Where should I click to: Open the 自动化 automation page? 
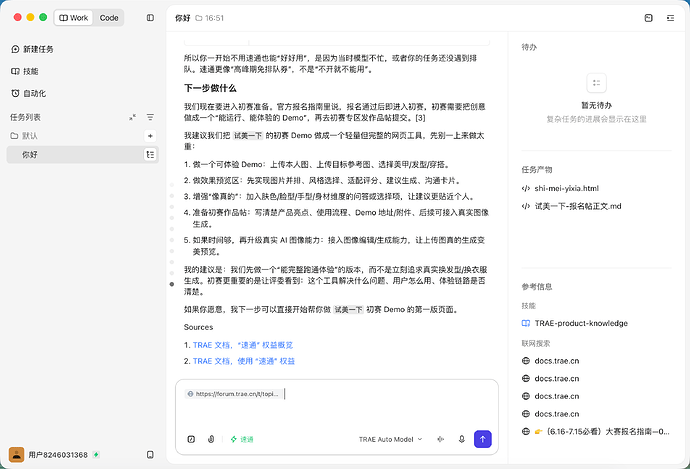(29, 93)
